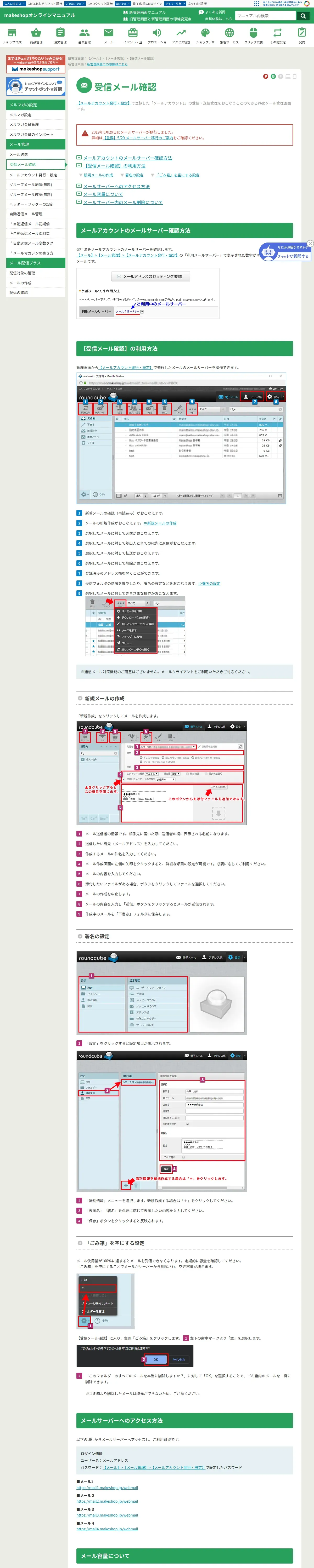Close the floating chat bubble

tap(310, 244)
